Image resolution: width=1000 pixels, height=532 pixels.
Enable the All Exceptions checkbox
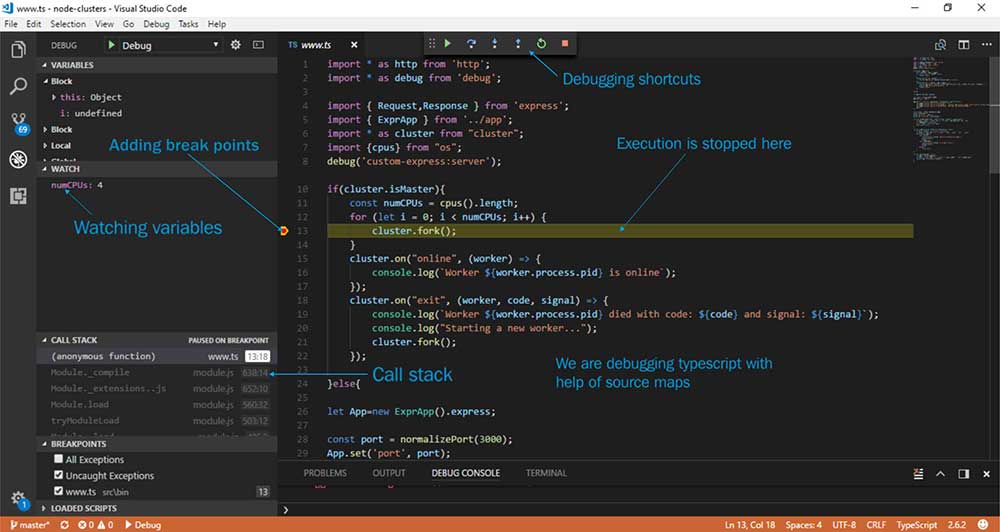pyautogui.click(x=59, y=459)
